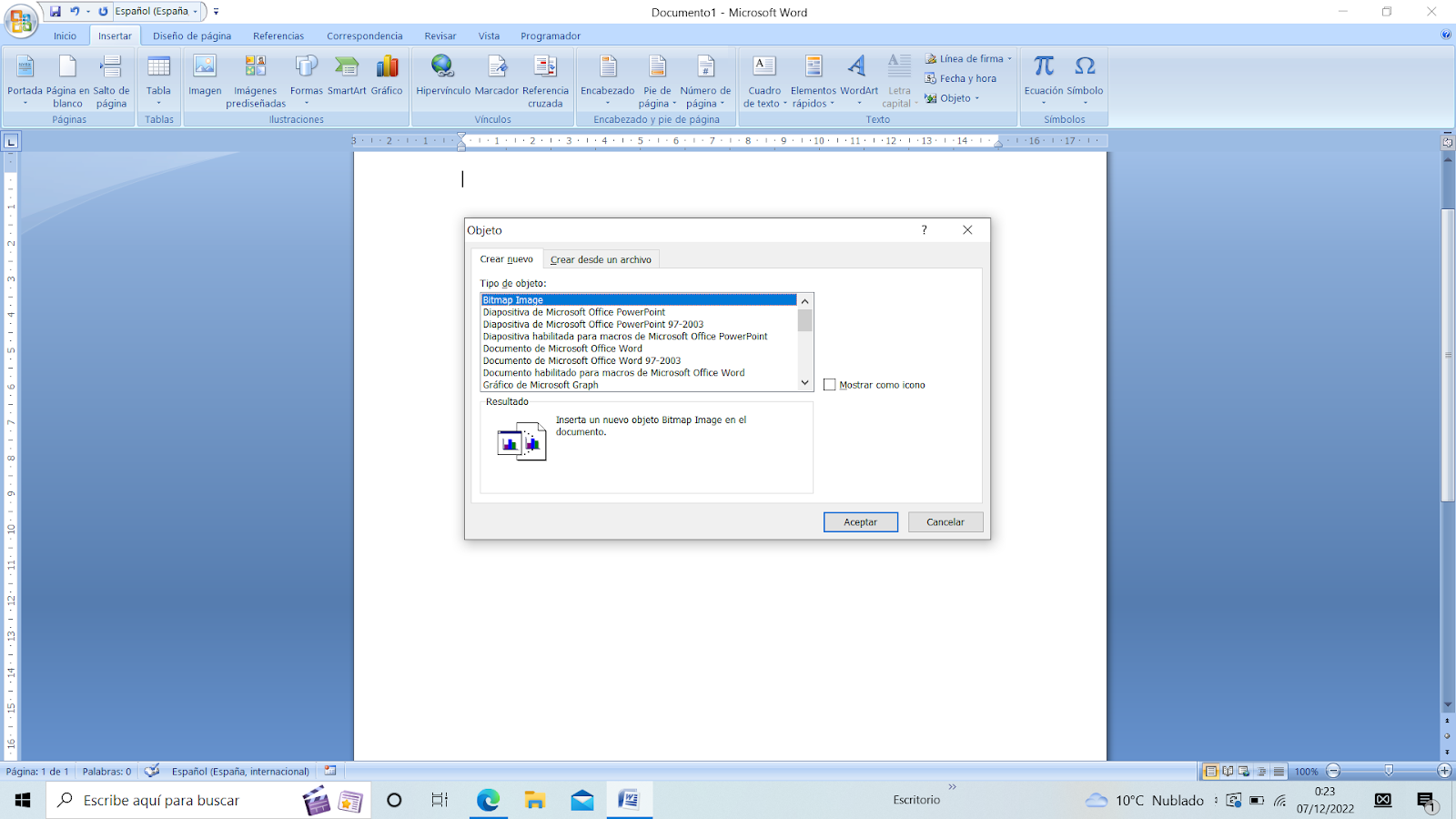The width and height of the screenshot is (1456, 819).
Task: Click the object list up arrow
Action: click(x=804, y=301)
